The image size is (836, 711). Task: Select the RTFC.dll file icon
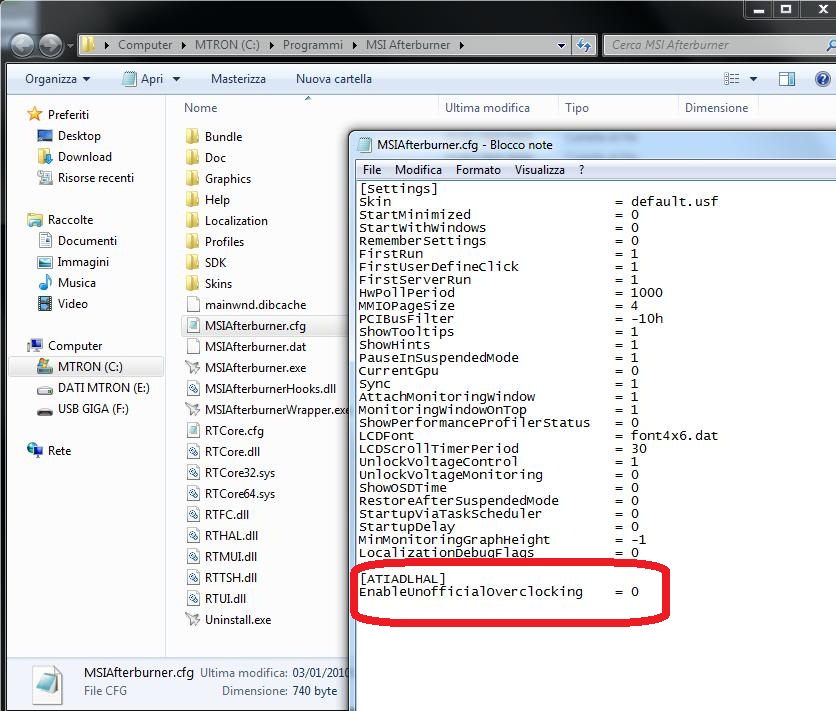point(192,515)
